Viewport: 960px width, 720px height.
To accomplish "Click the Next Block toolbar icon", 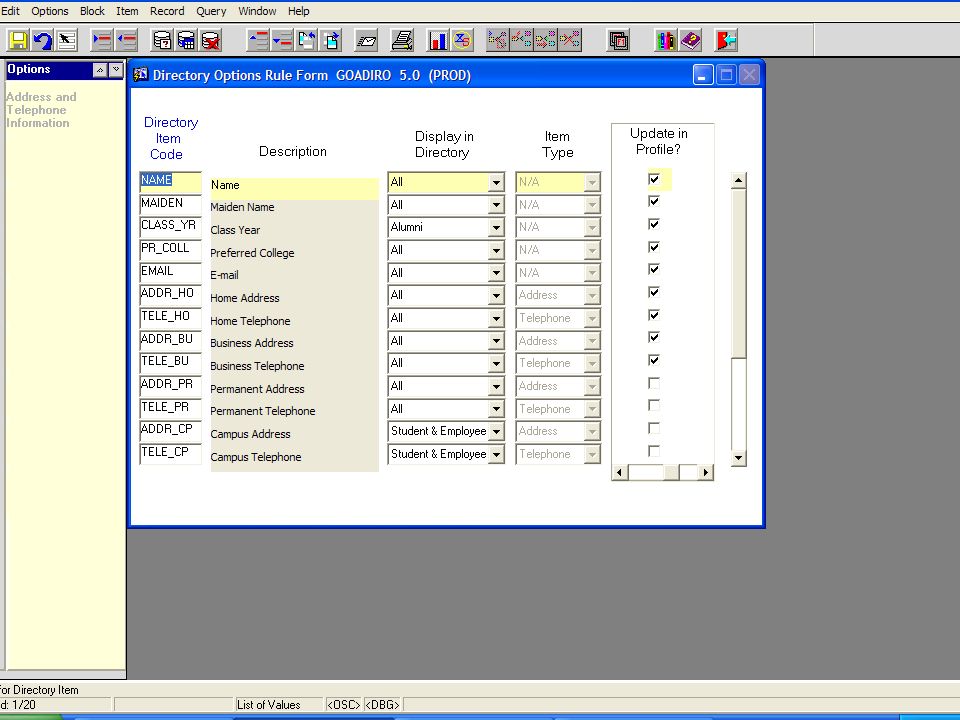I will tap(331, 41).
